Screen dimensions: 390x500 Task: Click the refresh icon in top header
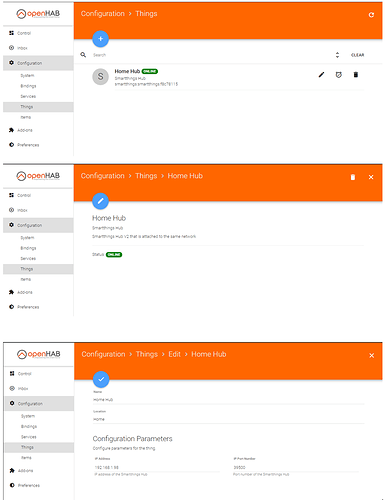pos(371,15)
